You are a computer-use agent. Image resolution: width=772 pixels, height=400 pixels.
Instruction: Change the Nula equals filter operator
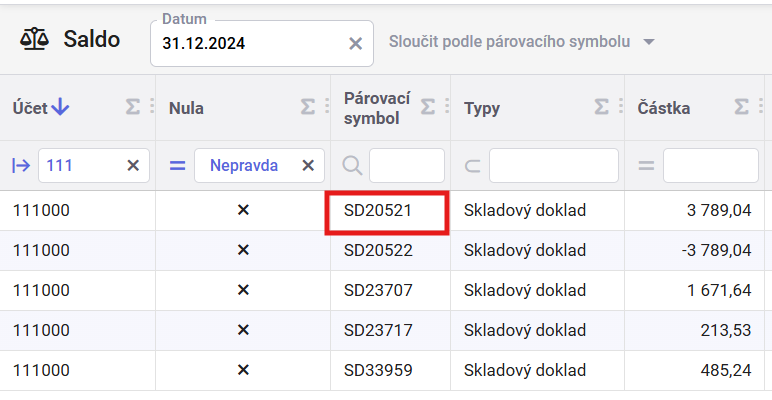tap(177, 166)
